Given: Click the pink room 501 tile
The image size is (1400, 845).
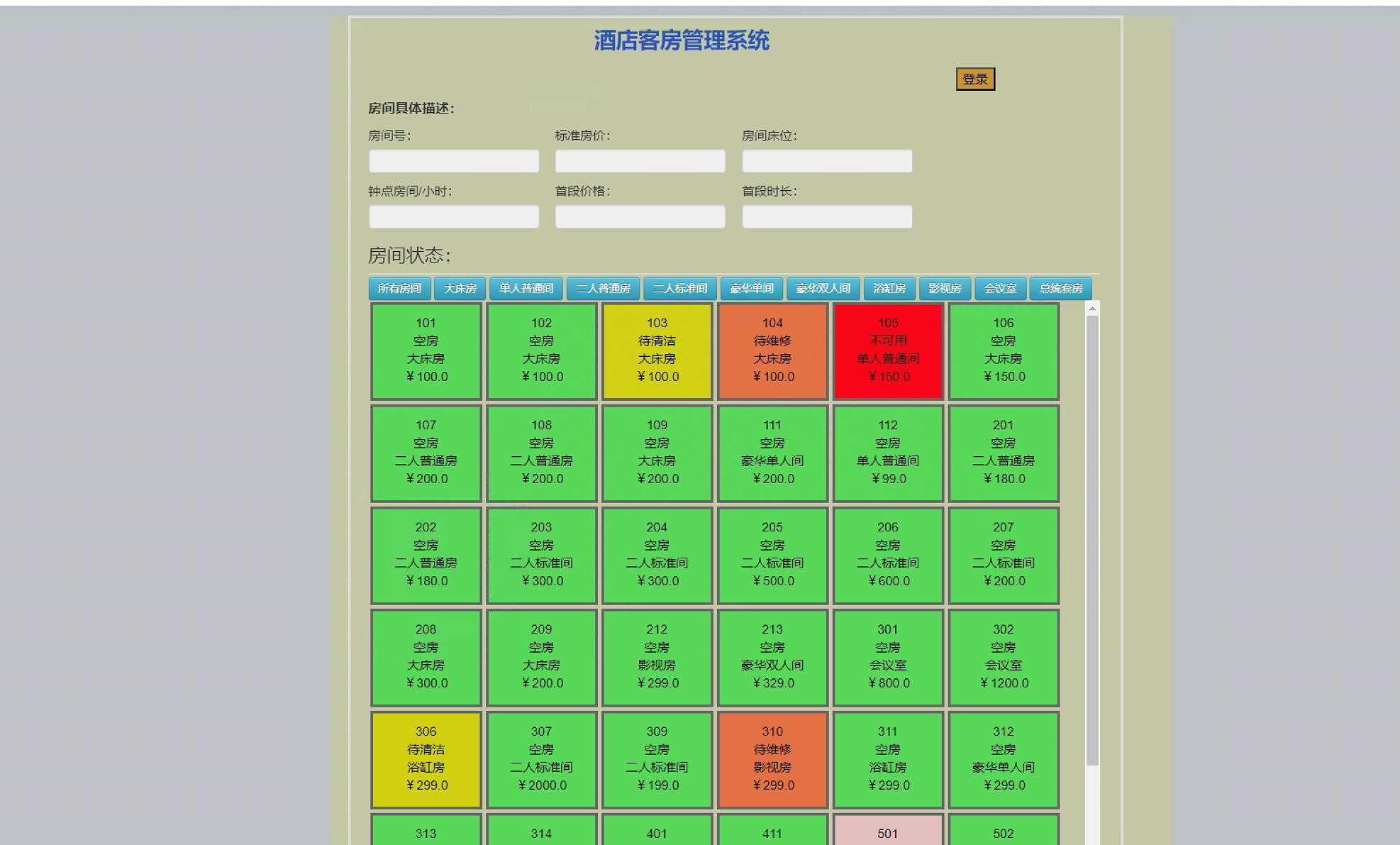Looking at the screenshot, I should coord(888,832).
